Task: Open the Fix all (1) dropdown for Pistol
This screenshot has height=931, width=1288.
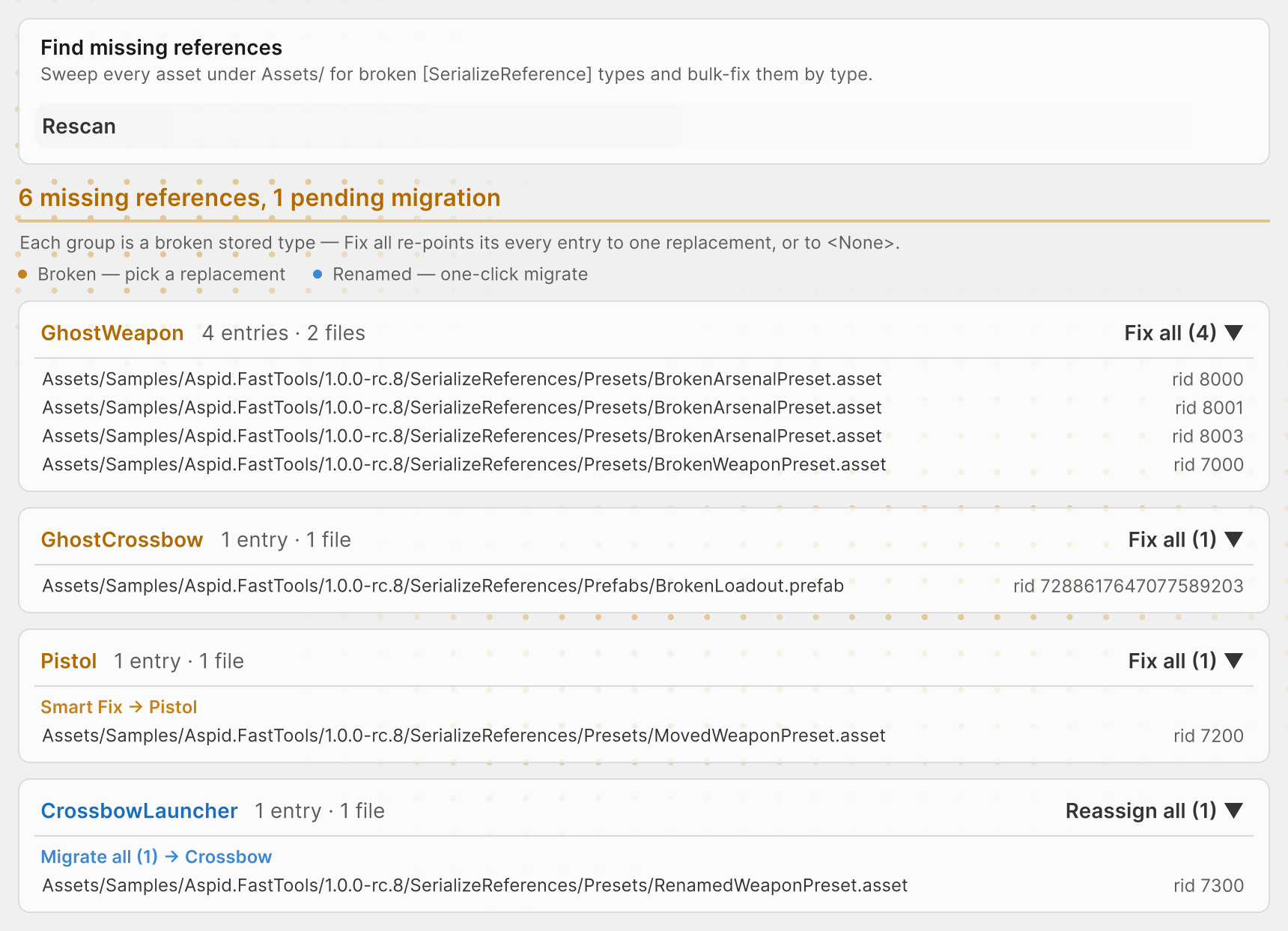Action: 1185,661
